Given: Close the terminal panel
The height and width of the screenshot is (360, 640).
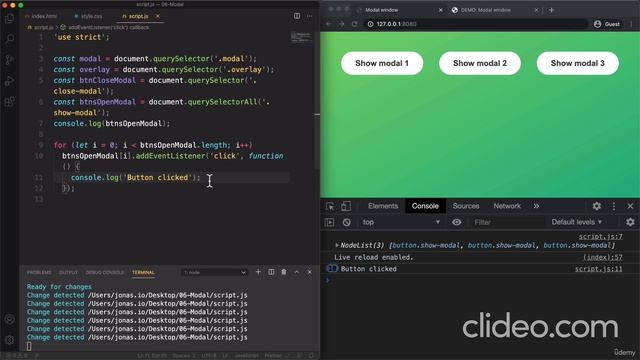Looking at the screenshot, I should click(309, 272).
